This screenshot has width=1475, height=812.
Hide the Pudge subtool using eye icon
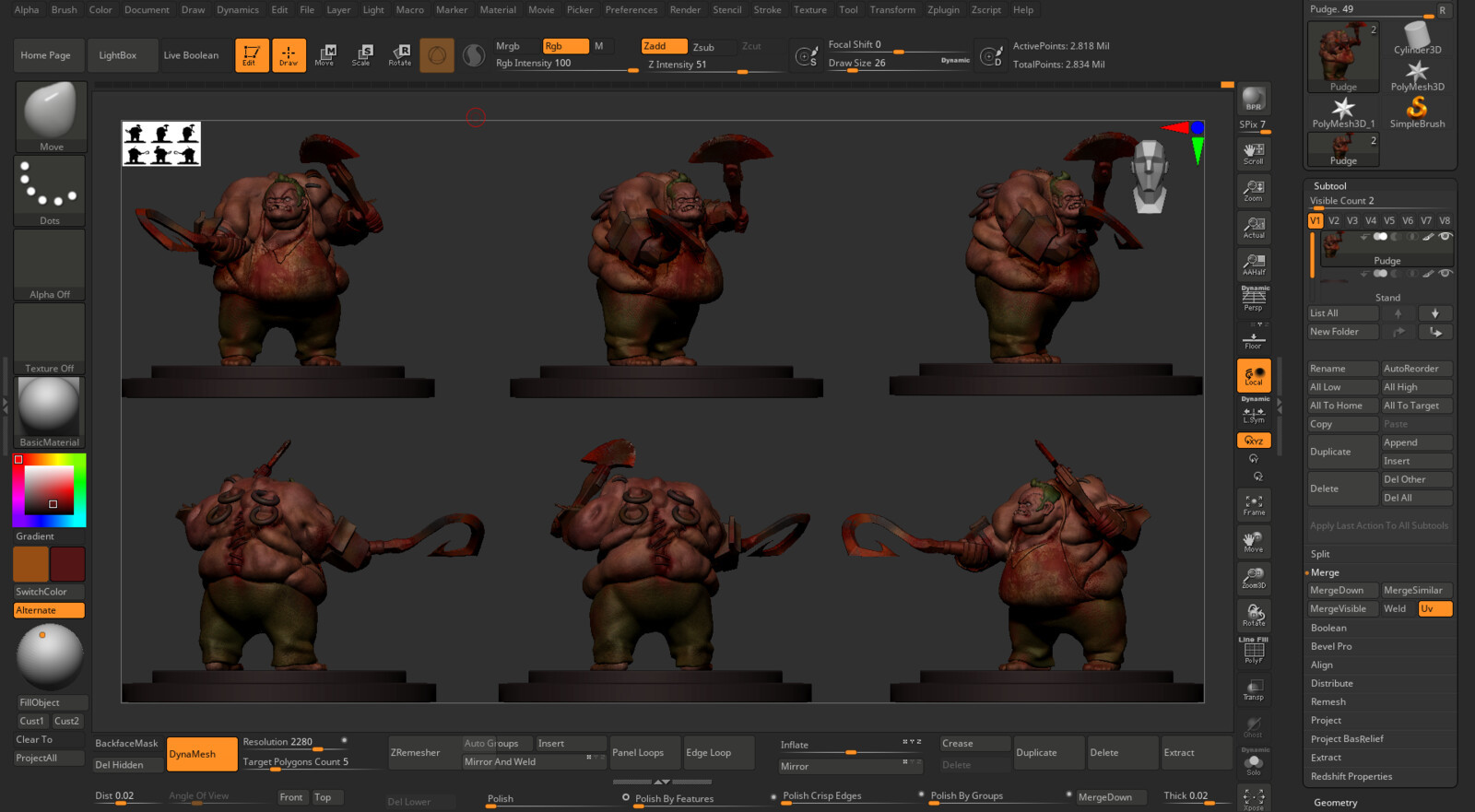pyautogui.click(x=1445, y=237)
